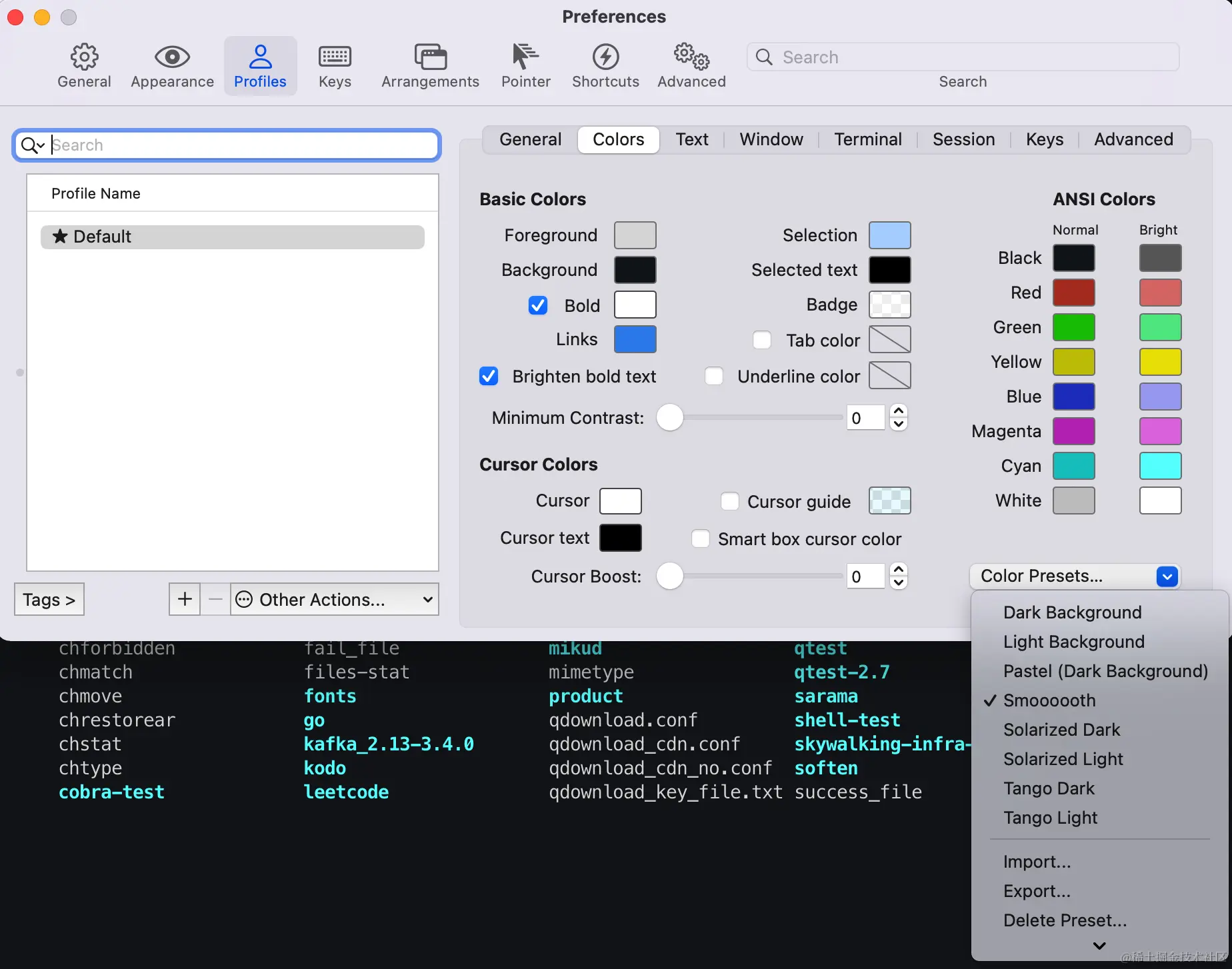Click the remove profile minus button
The image size is (1232, 969).
click(x=215, y=599)
